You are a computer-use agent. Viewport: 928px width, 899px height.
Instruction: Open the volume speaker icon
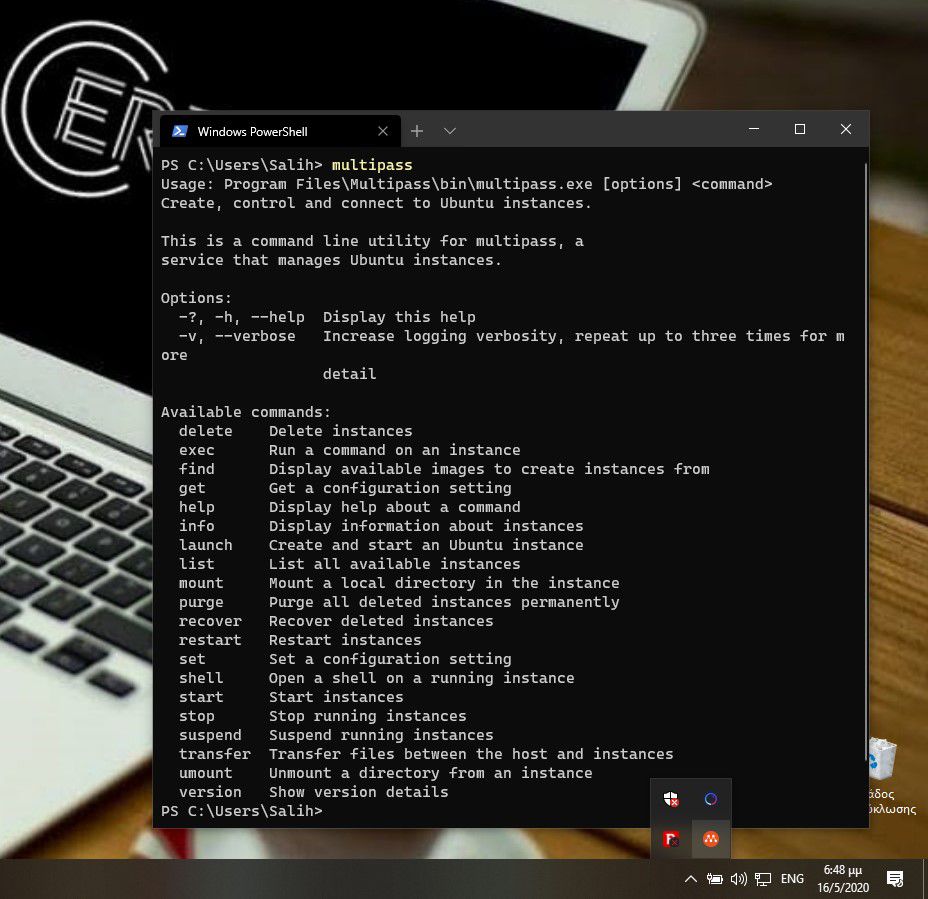(739, 879)
